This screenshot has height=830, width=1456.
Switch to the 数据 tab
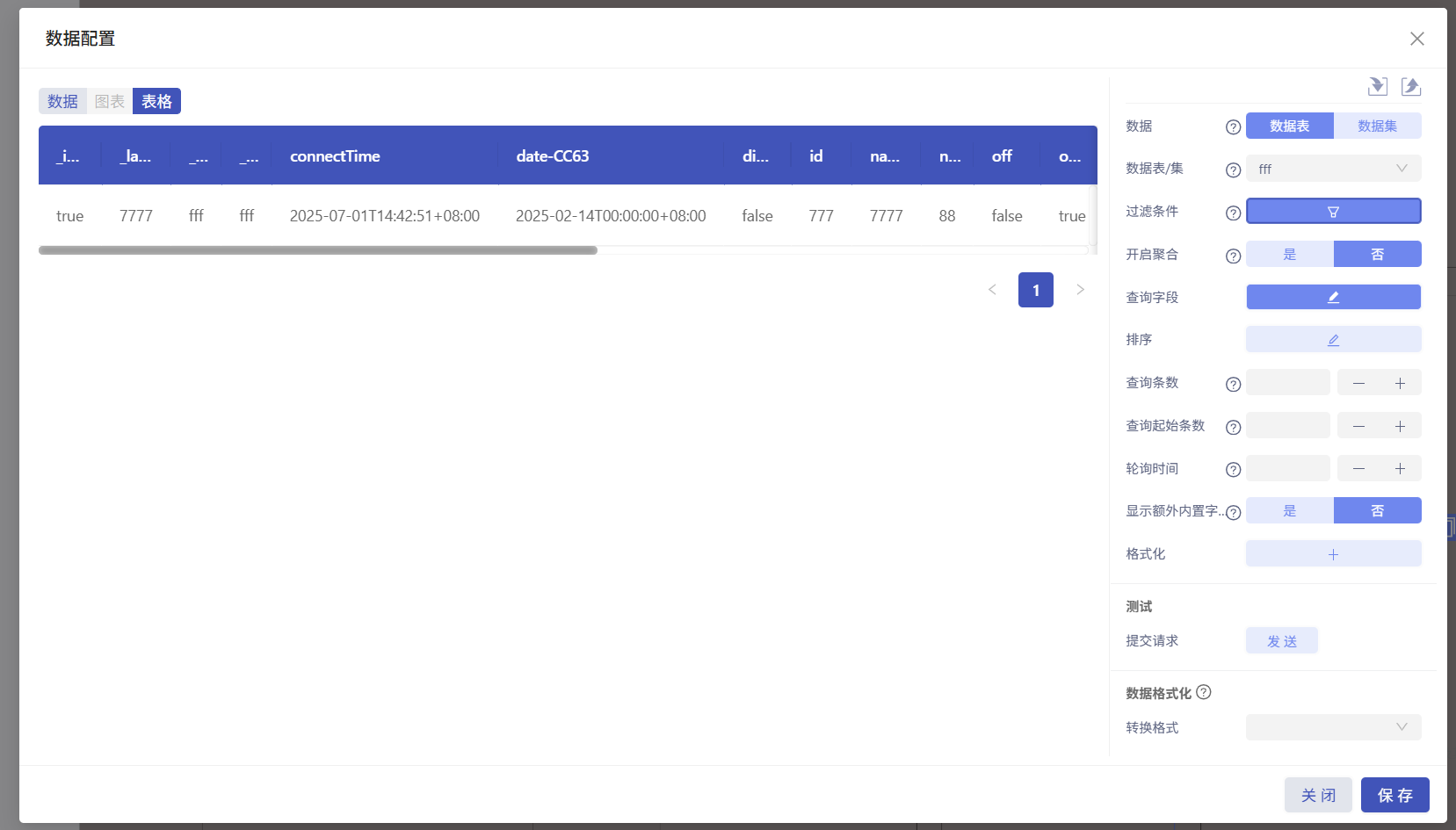(62, 101)
